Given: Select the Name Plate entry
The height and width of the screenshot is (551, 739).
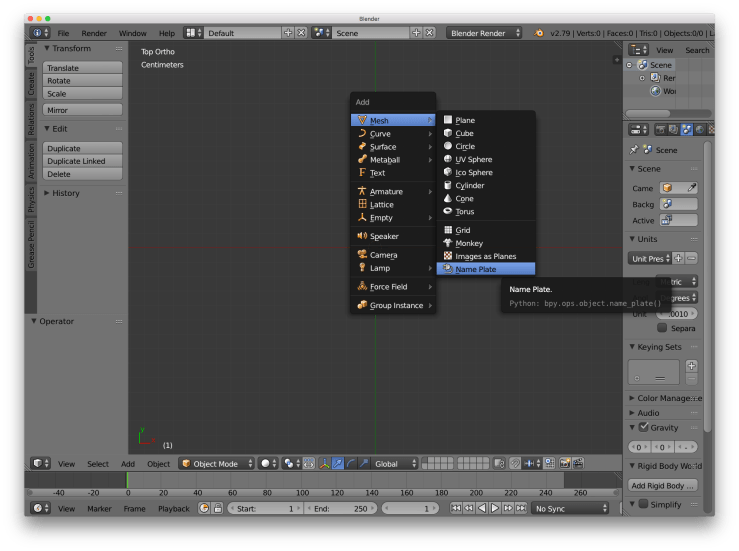Looking at the screenshot, I should [486, 269].
